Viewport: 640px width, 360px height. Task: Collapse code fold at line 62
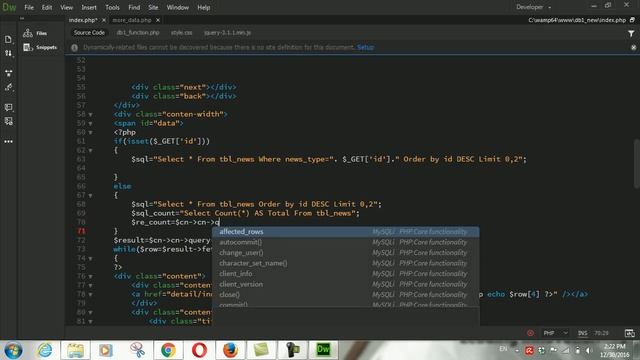click(x=91, y=151)
